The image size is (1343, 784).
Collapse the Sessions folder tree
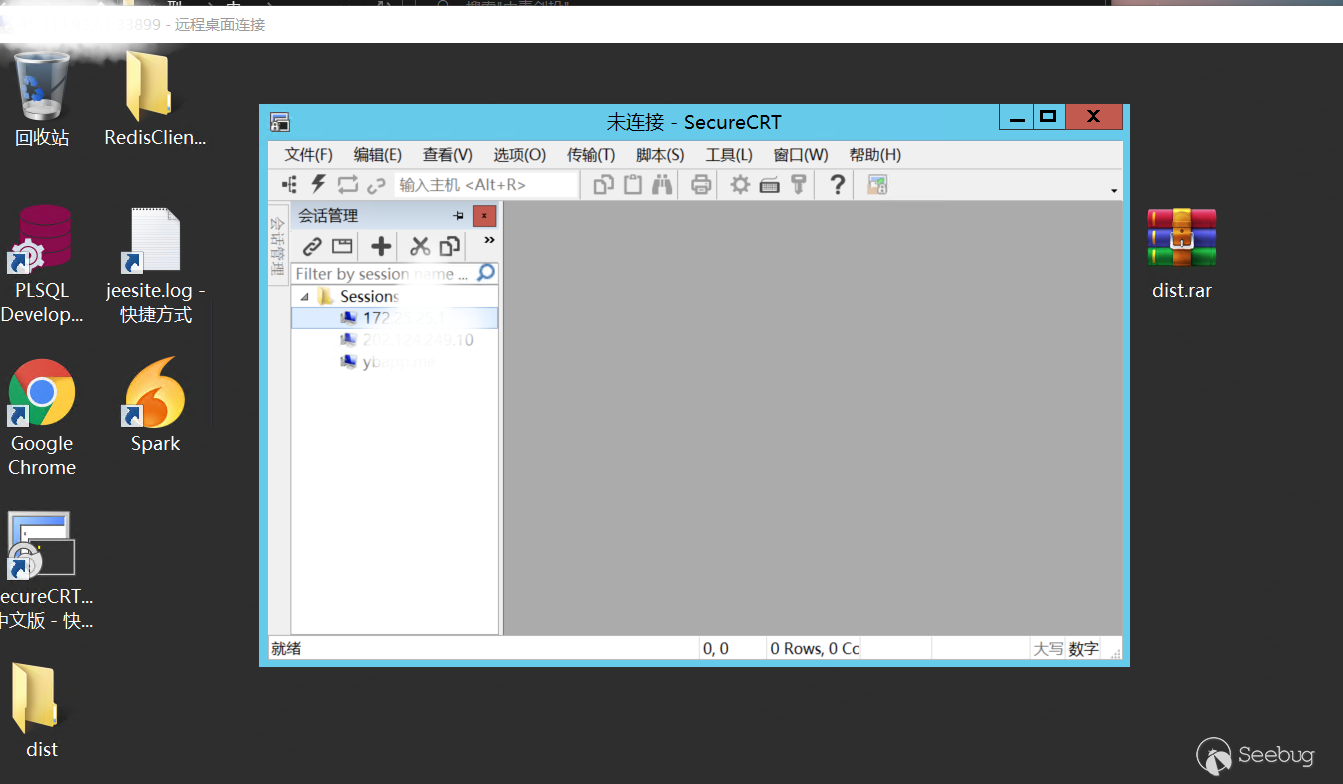tap(305, 297)
